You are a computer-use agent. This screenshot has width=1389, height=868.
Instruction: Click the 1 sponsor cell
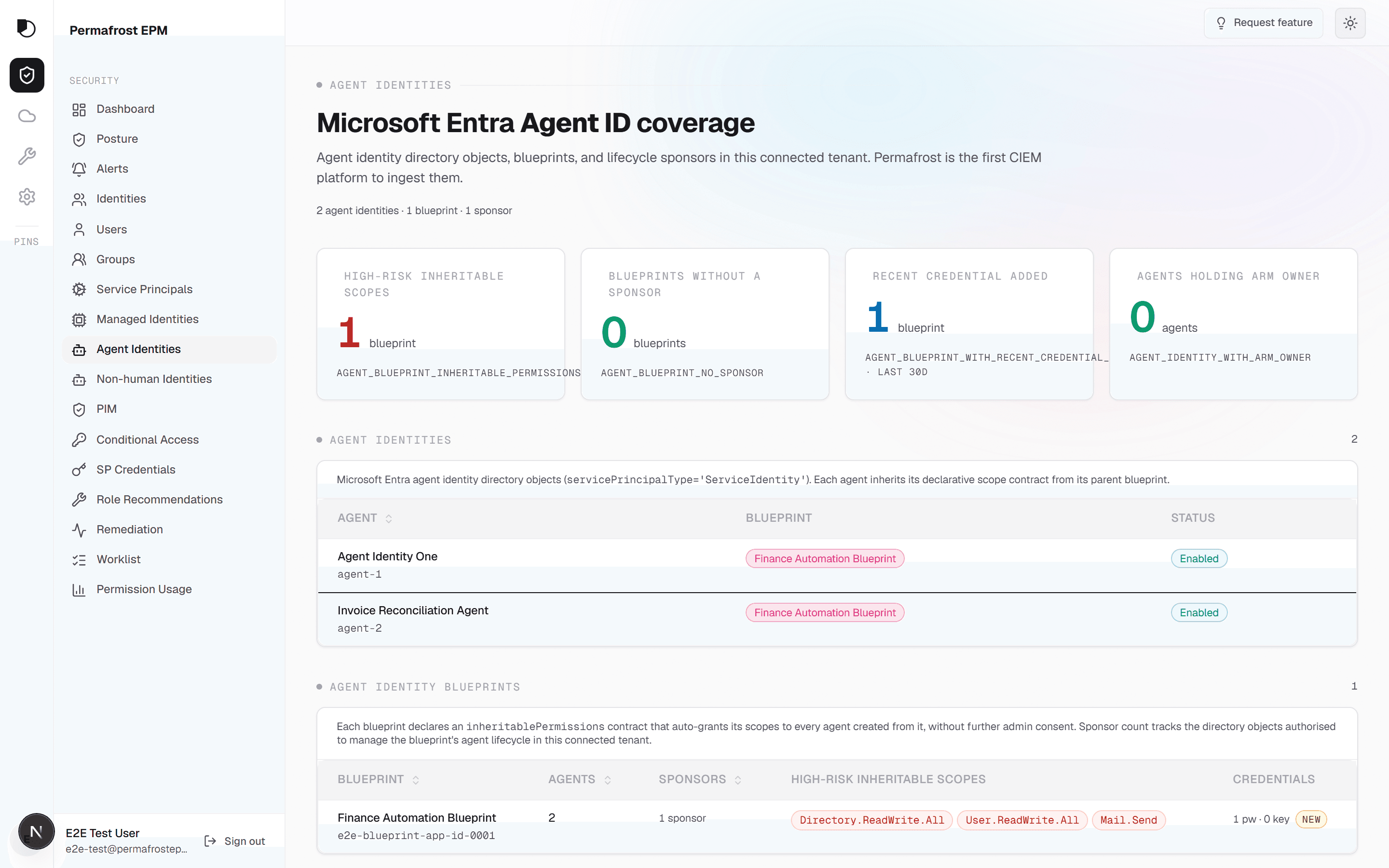pyautogui.click(x=682, y=818)
